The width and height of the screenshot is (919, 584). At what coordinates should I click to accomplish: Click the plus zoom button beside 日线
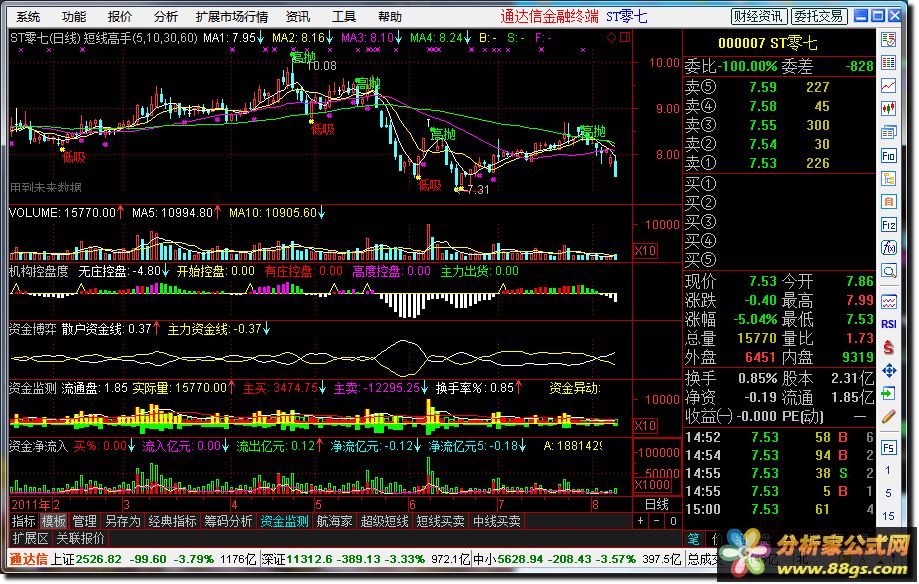pos(641,521)
